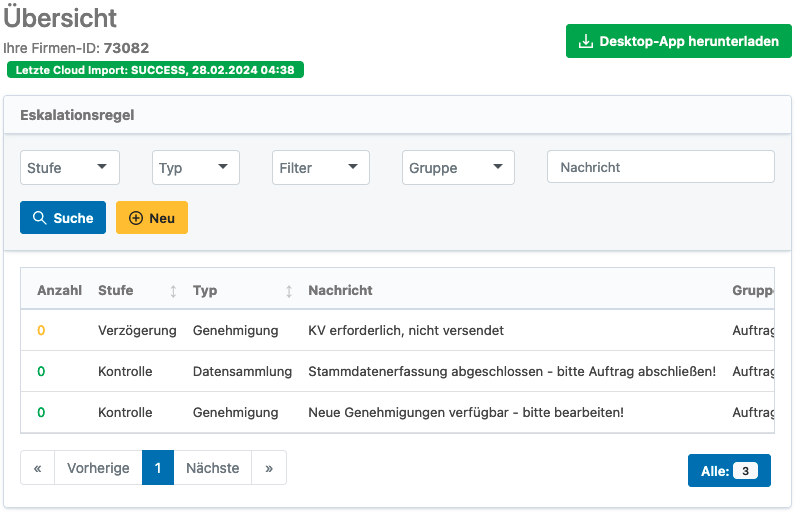Image resolution: width=796 pixels, height=512 pixels.
Task: Download the Desktop-App
Action: coord(679,42)
